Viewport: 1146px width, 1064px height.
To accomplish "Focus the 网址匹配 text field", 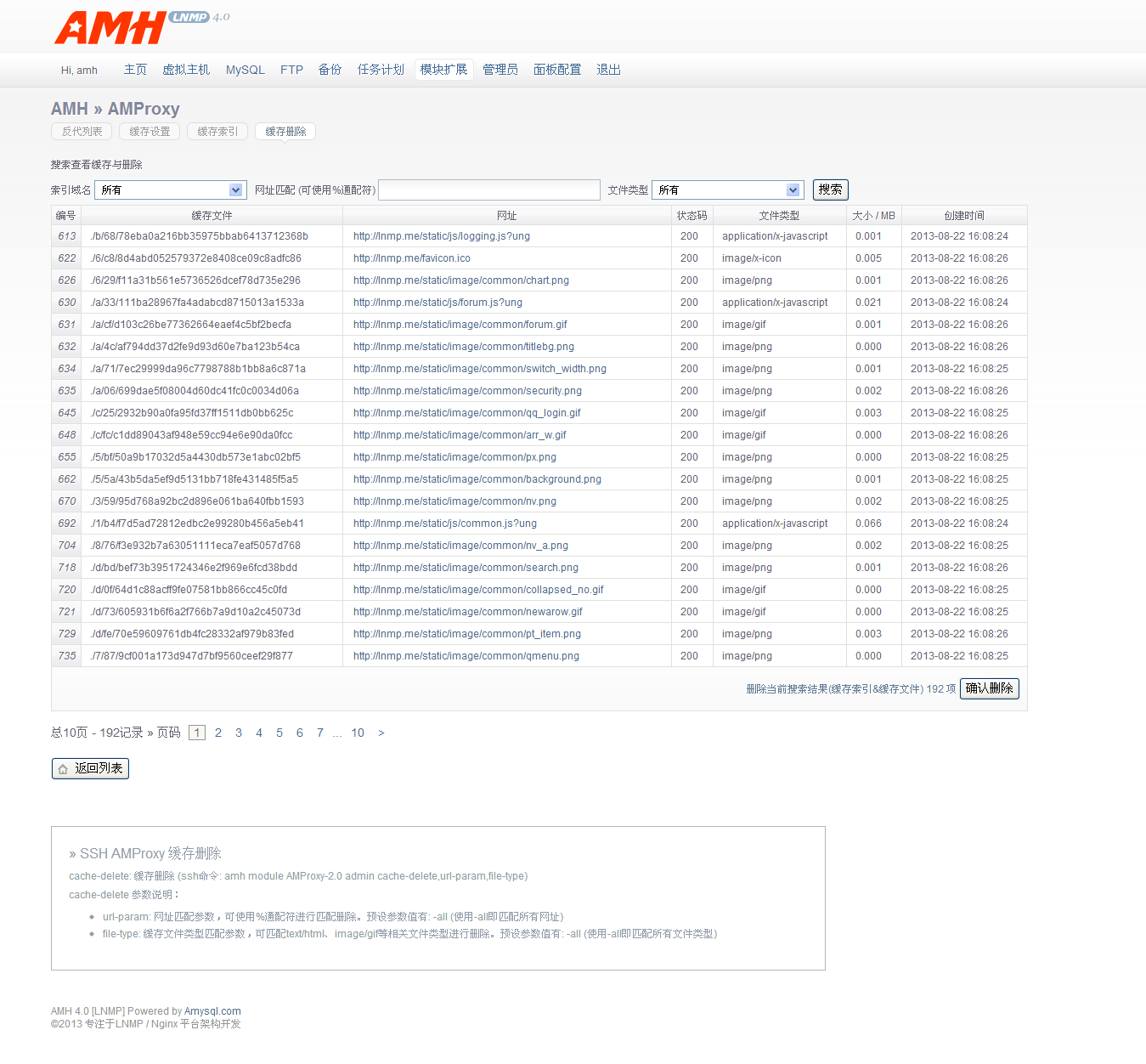I will [489, 190].
